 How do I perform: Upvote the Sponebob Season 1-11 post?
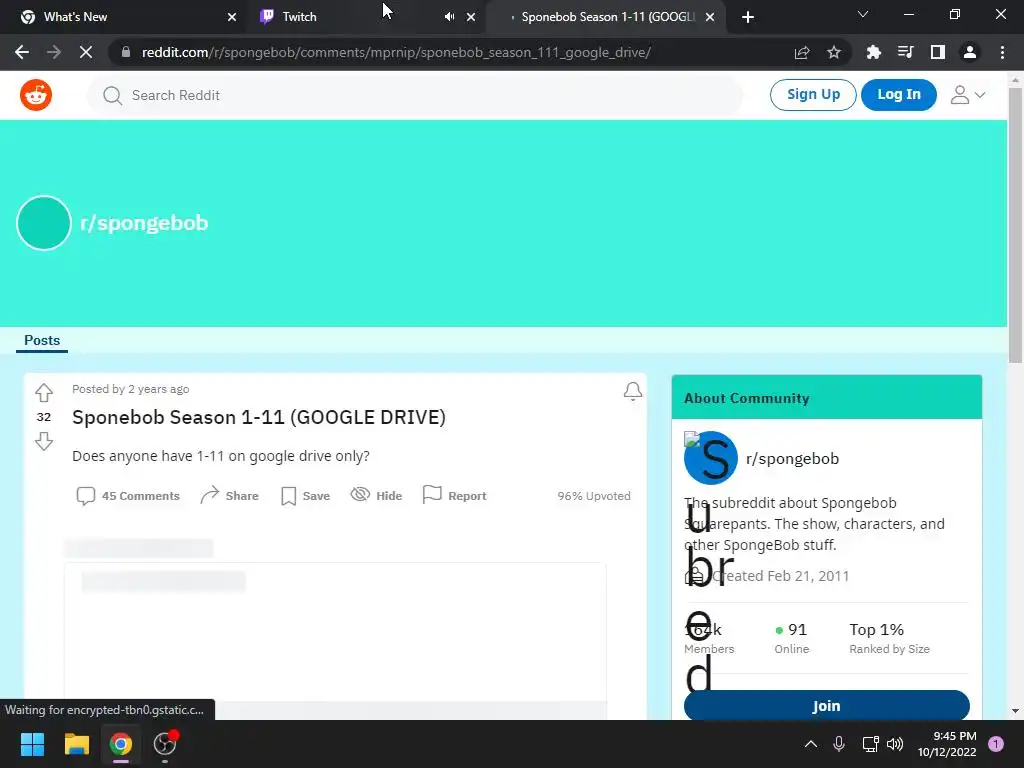pyautogui.click(x=44, y=392)
